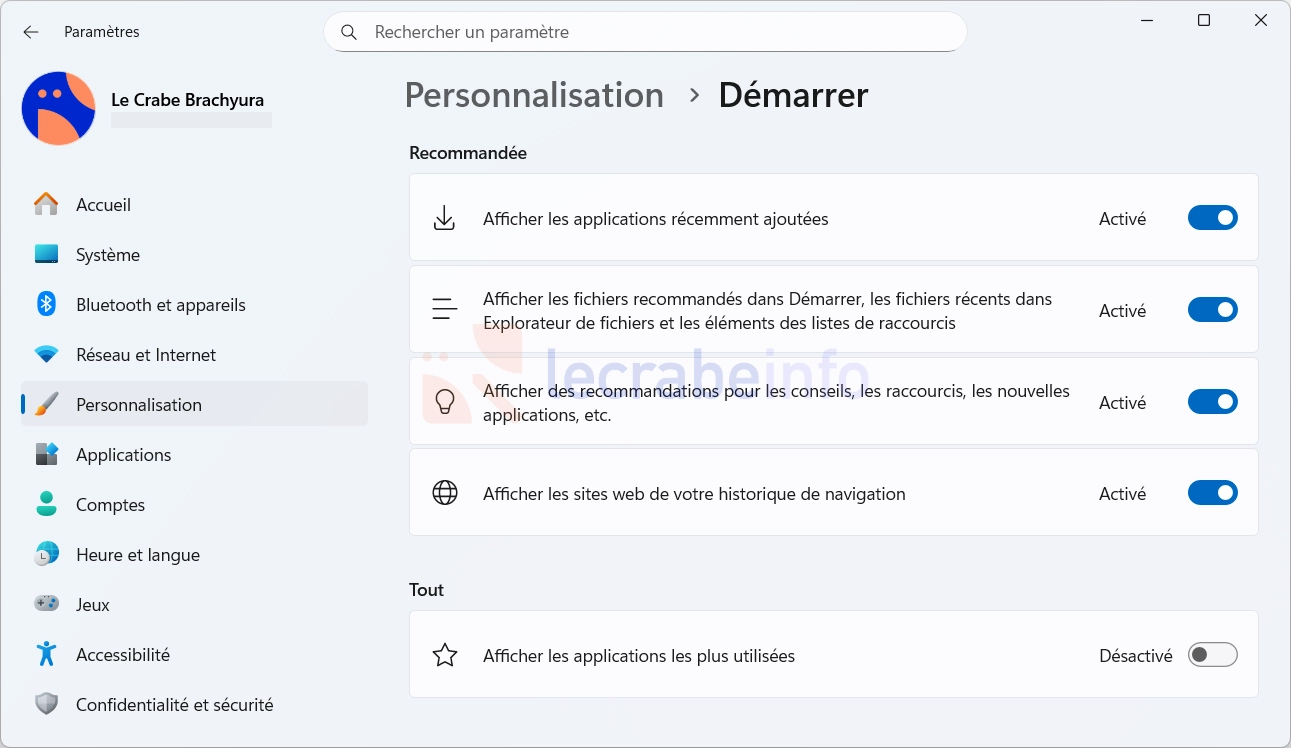Go back to Personnalisation breadcrumb
This screenshot has width=1291, height=748.
[x=534, y=95]
